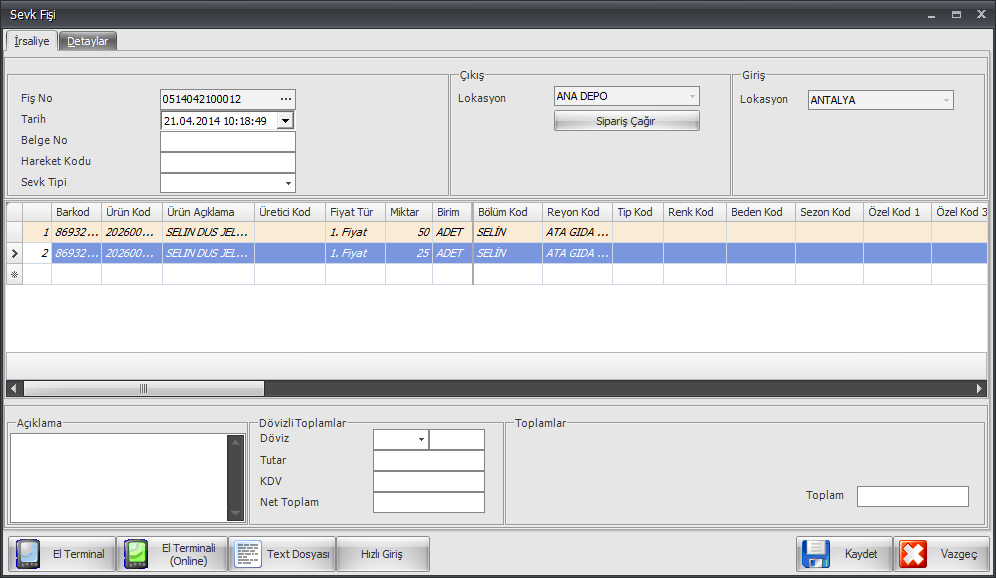Open the Tarih date picker dropdown
The image size is (996, 578).
click(x=285, y=120)
